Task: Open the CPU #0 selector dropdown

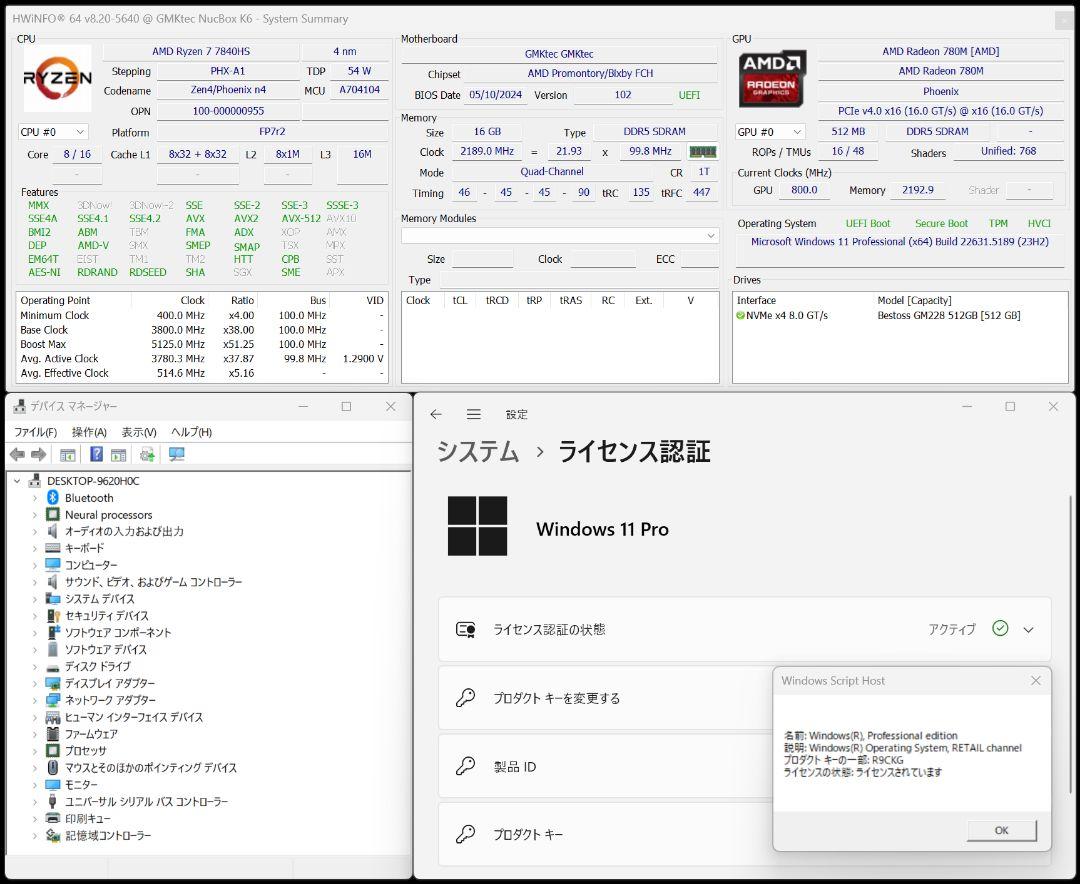Action: click(x=53, y=132)
